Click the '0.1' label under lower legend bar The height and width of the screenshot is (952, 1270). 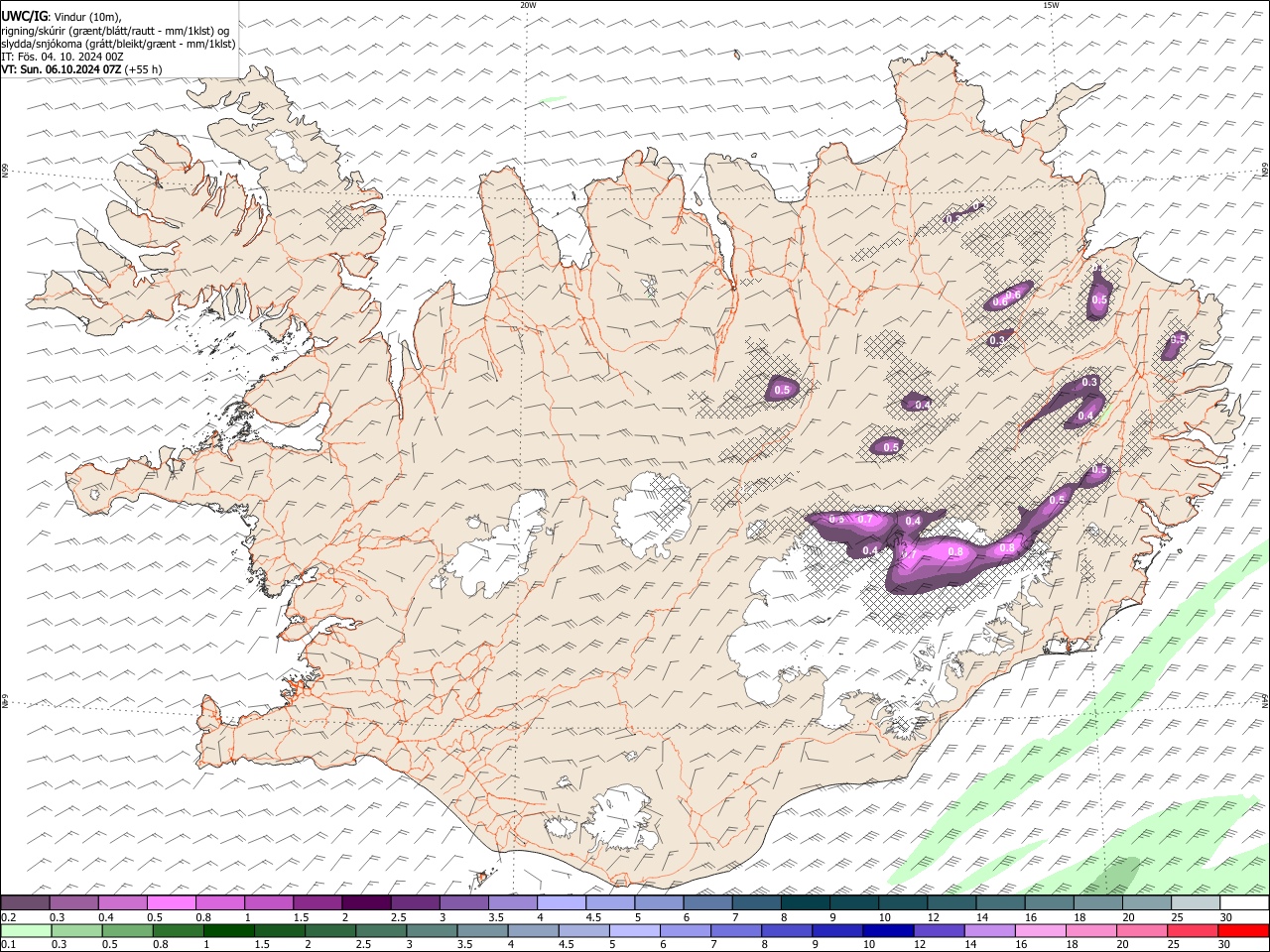(7, 945)
